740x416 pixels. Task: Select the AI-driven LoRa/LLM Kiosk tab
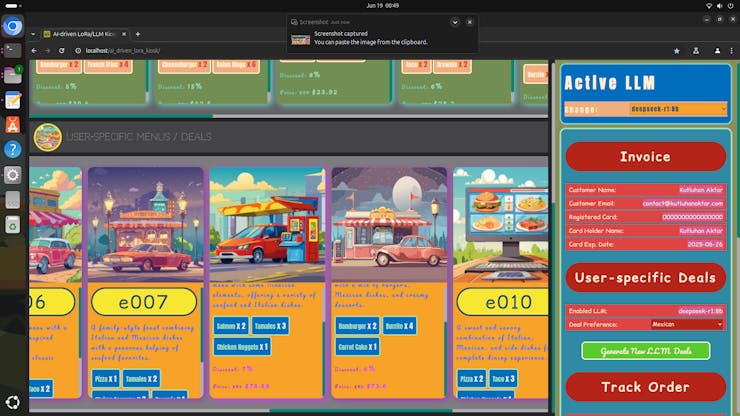click(x=84, y=34)
